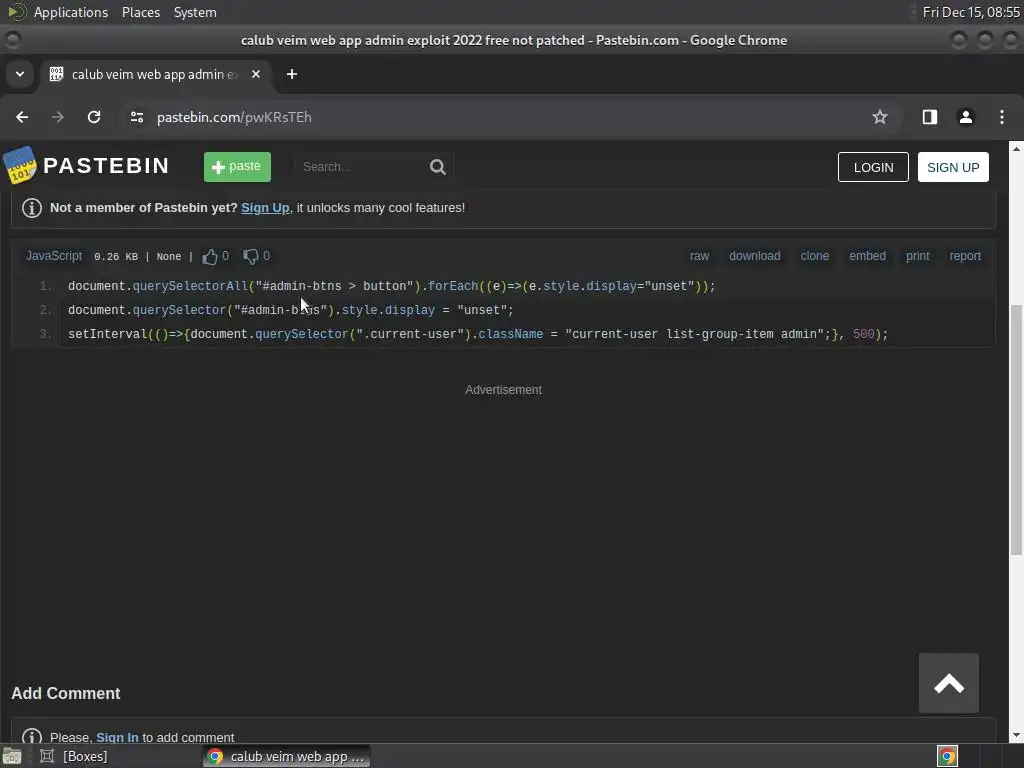This screenshot has width=1024, height=768.
Task: Download the paste
Action: pos(754,256)
